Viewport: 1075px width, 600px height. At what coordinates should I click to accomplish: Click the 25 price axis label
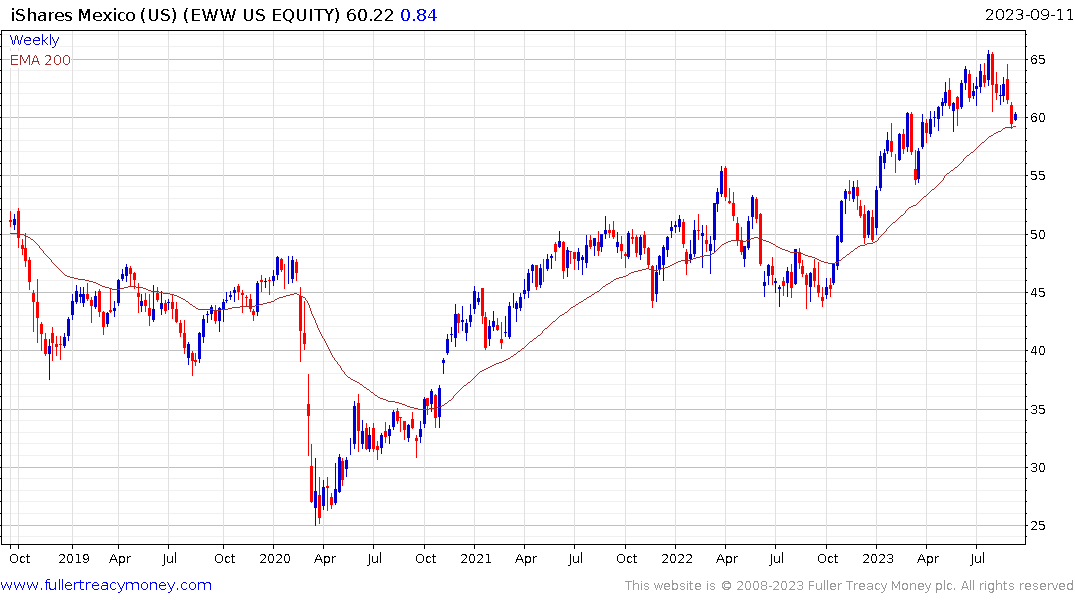point(1037,526)
